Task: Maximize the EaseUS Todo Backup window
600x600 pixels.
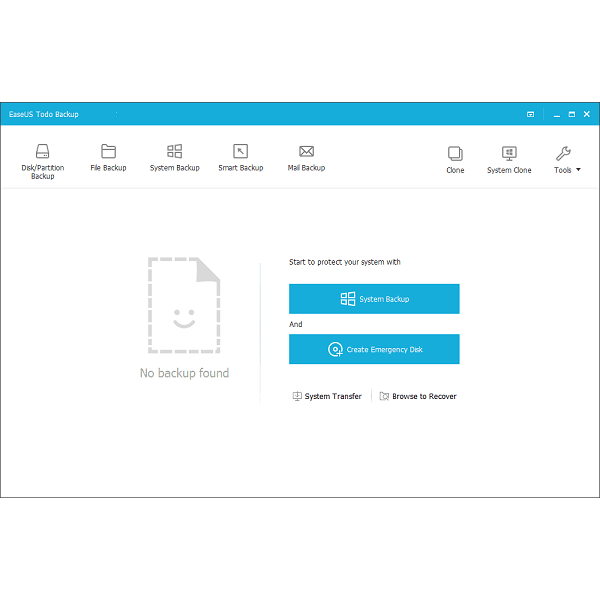Action: [x=572, y=114]
